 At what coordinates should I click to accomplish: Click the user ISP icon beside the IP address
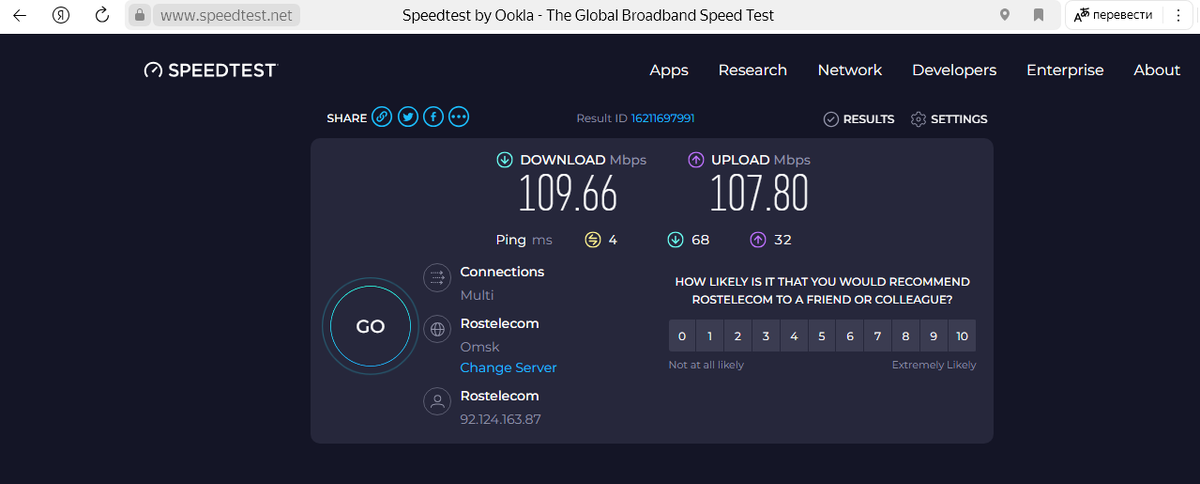pyautogui.click(x=437, y=402)
